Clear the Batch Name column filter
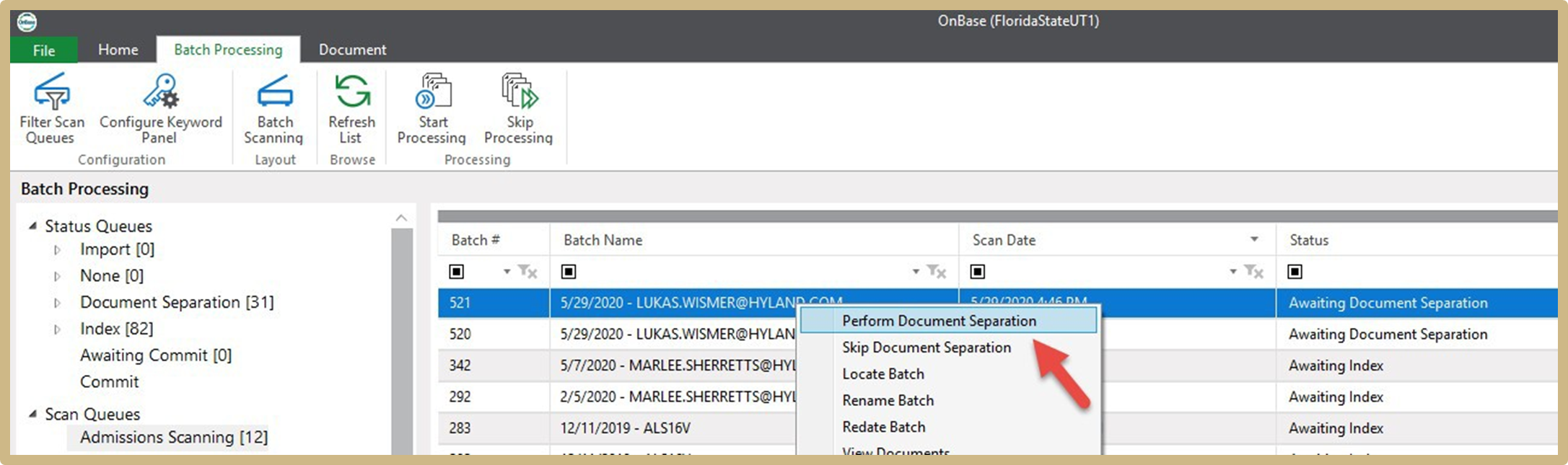The width and height of the screenshot is (1568, 465). [937, 272]
